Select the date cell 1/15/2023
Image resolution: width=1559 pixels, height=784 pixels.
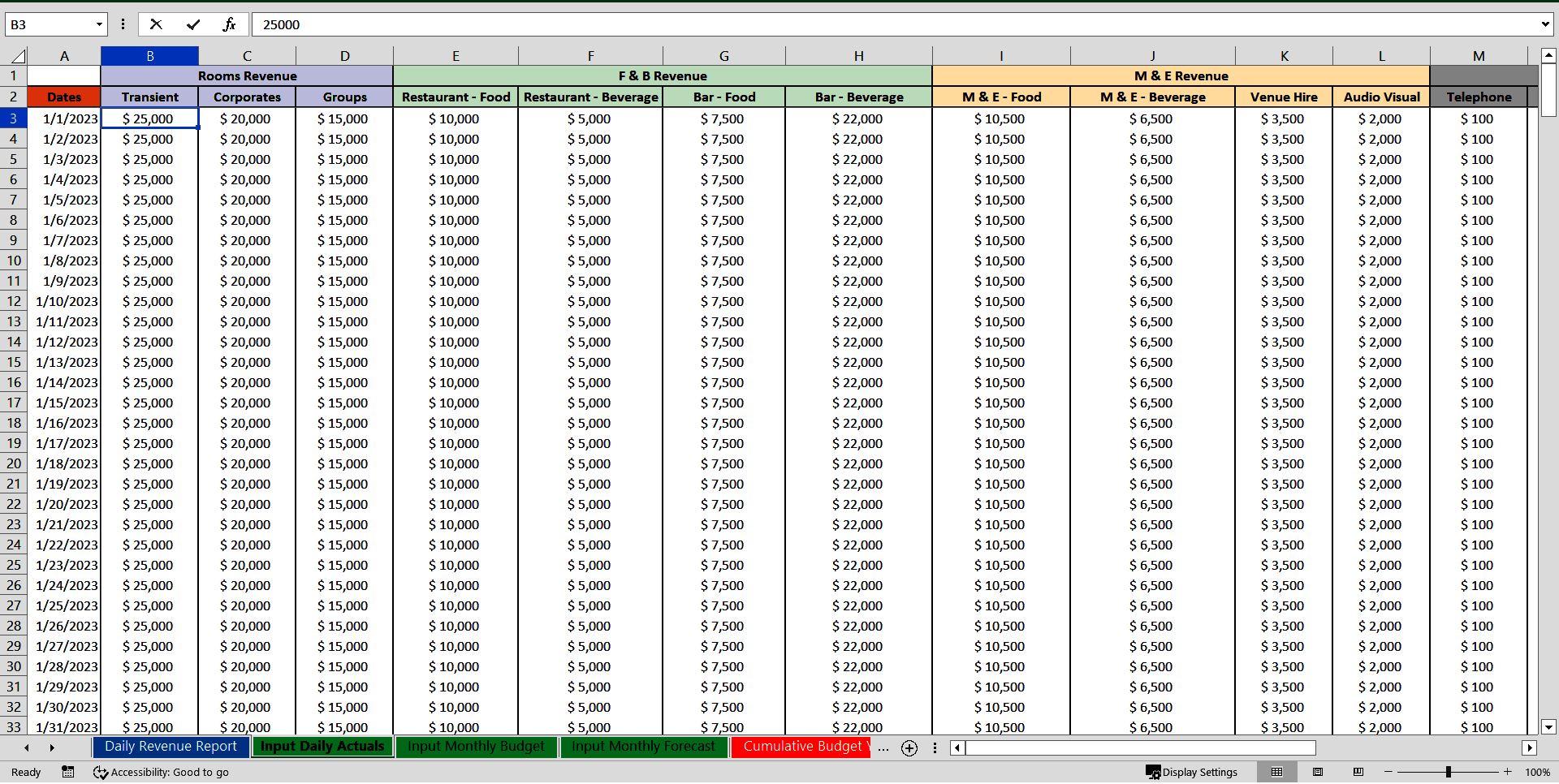64,403
